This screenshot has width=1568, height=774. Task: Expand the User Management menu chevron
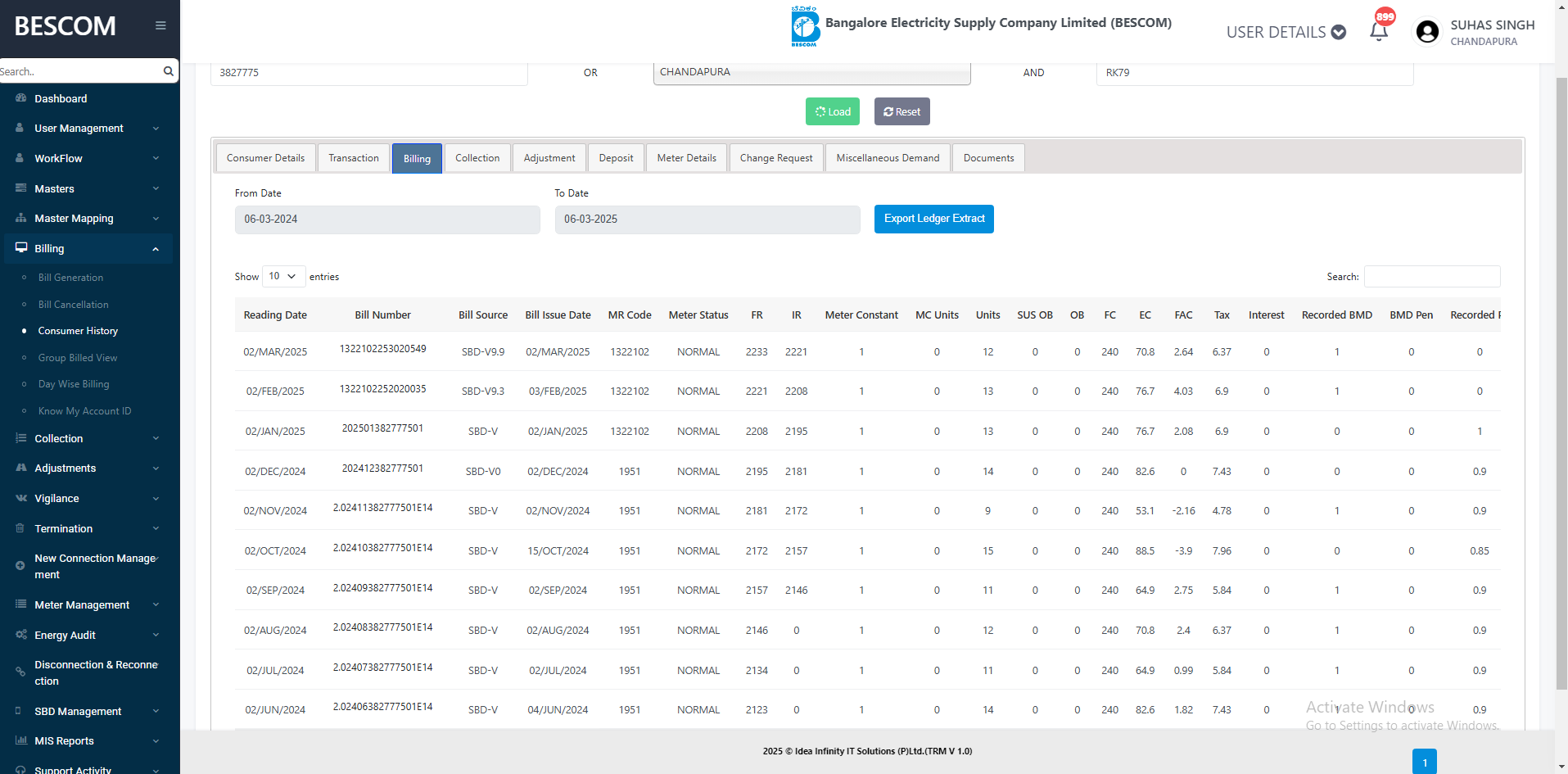[x=156, y=129]
